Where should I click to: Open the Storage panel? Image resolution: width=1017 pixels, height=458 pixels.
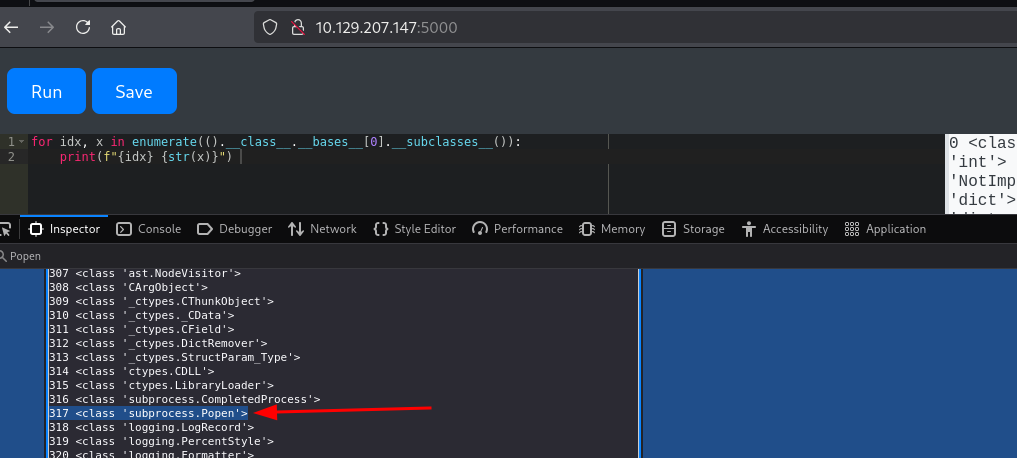coord(693,229)
